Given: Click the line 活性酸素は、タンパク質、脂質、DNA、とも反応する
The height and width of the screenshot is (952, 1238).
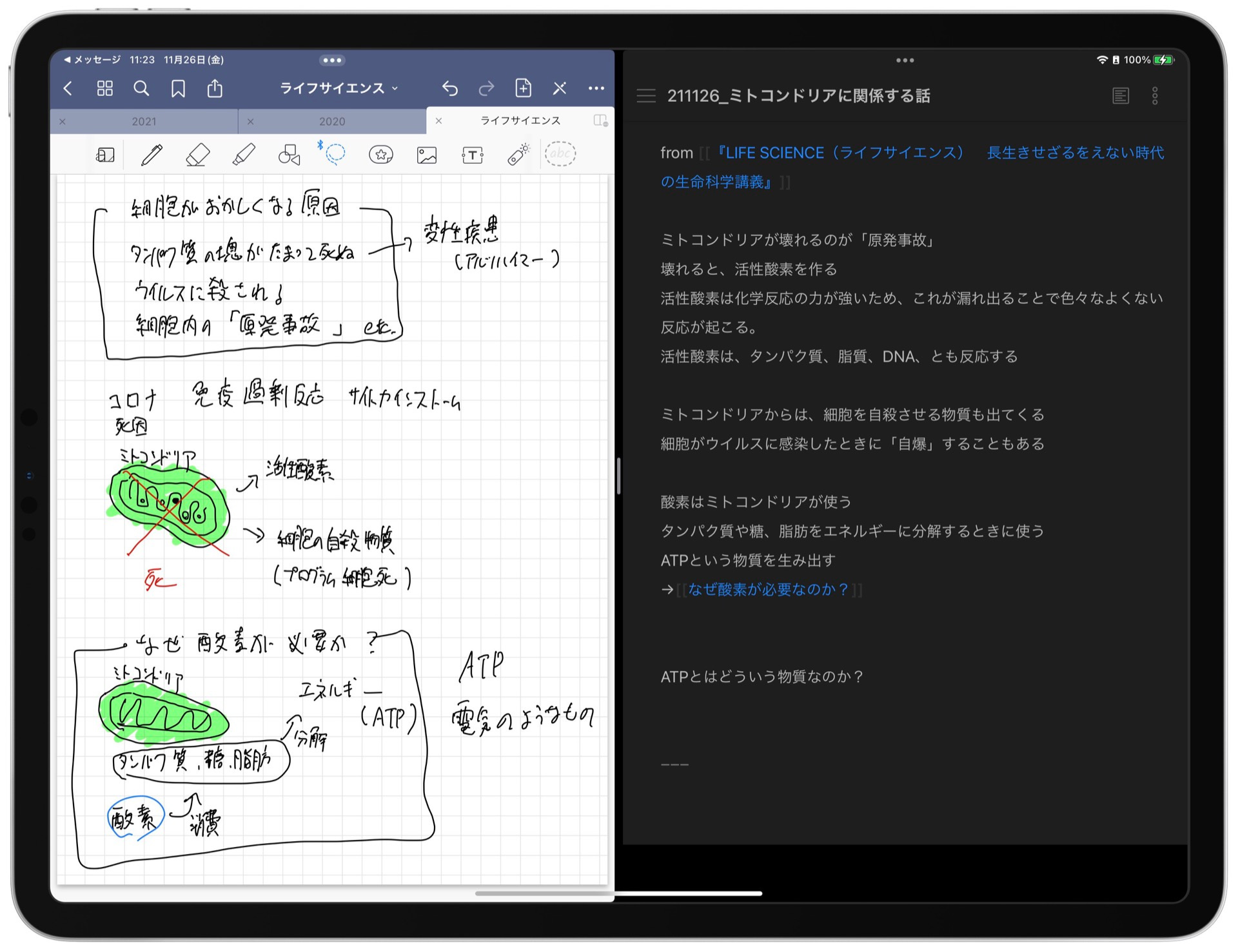Looking at the screenshot, I should tap(839, 356).
